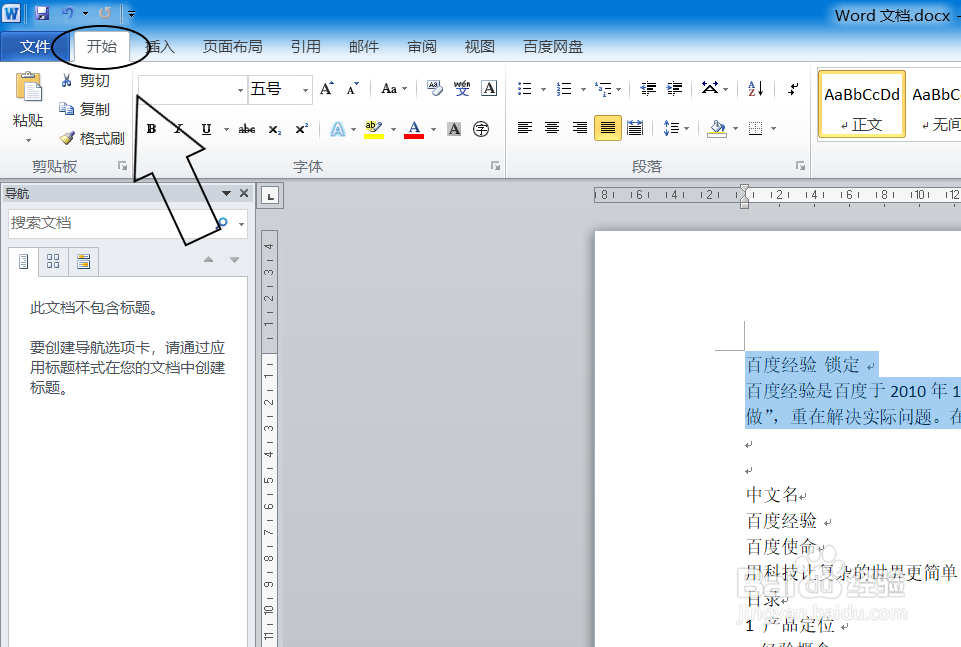The height and width of the screenshot is (647, 961).
Task: Apply red font color
Action: click(414, 129)
